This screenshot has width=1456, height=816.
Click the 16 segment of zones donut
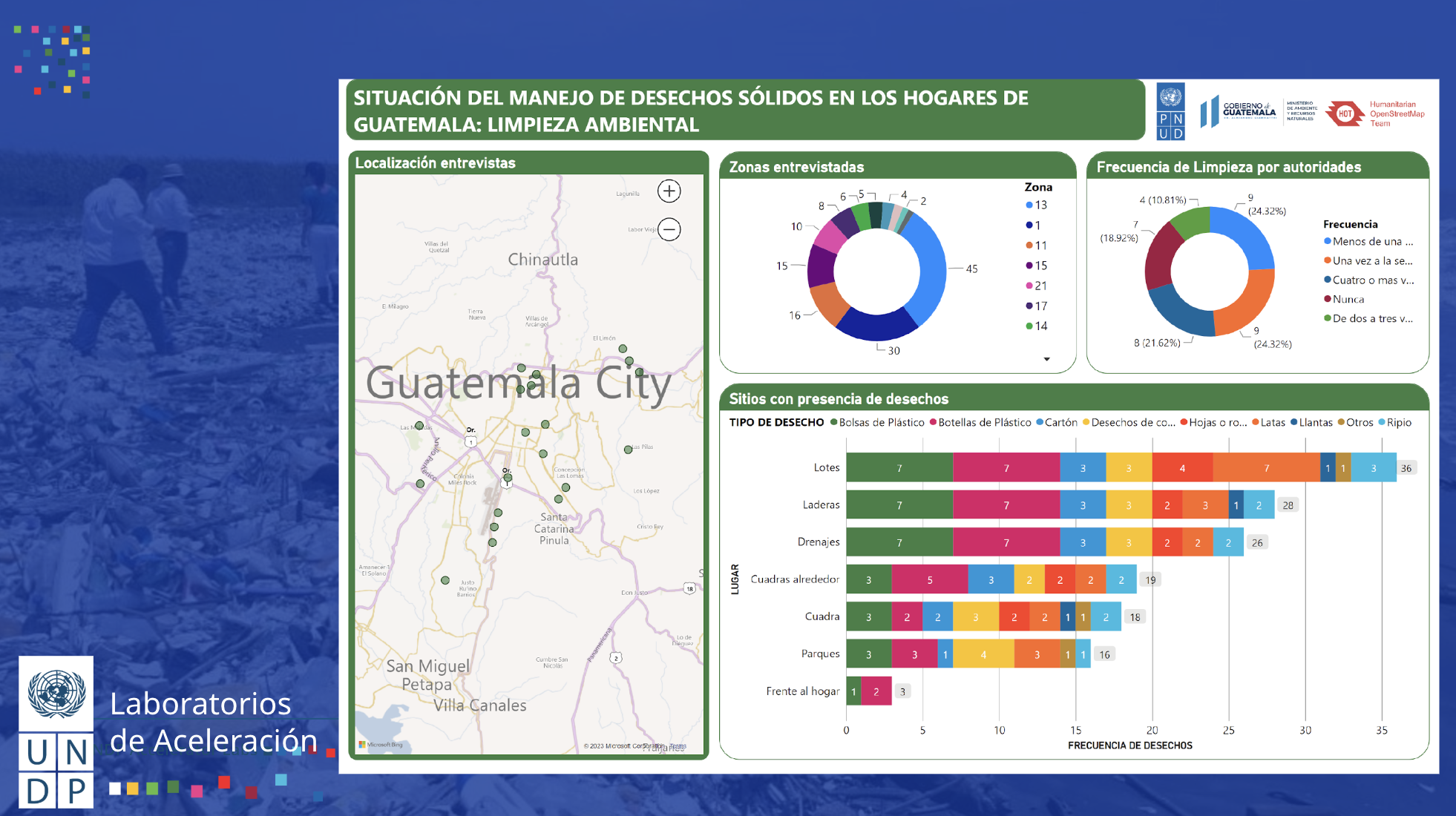(x=829, y=303)
